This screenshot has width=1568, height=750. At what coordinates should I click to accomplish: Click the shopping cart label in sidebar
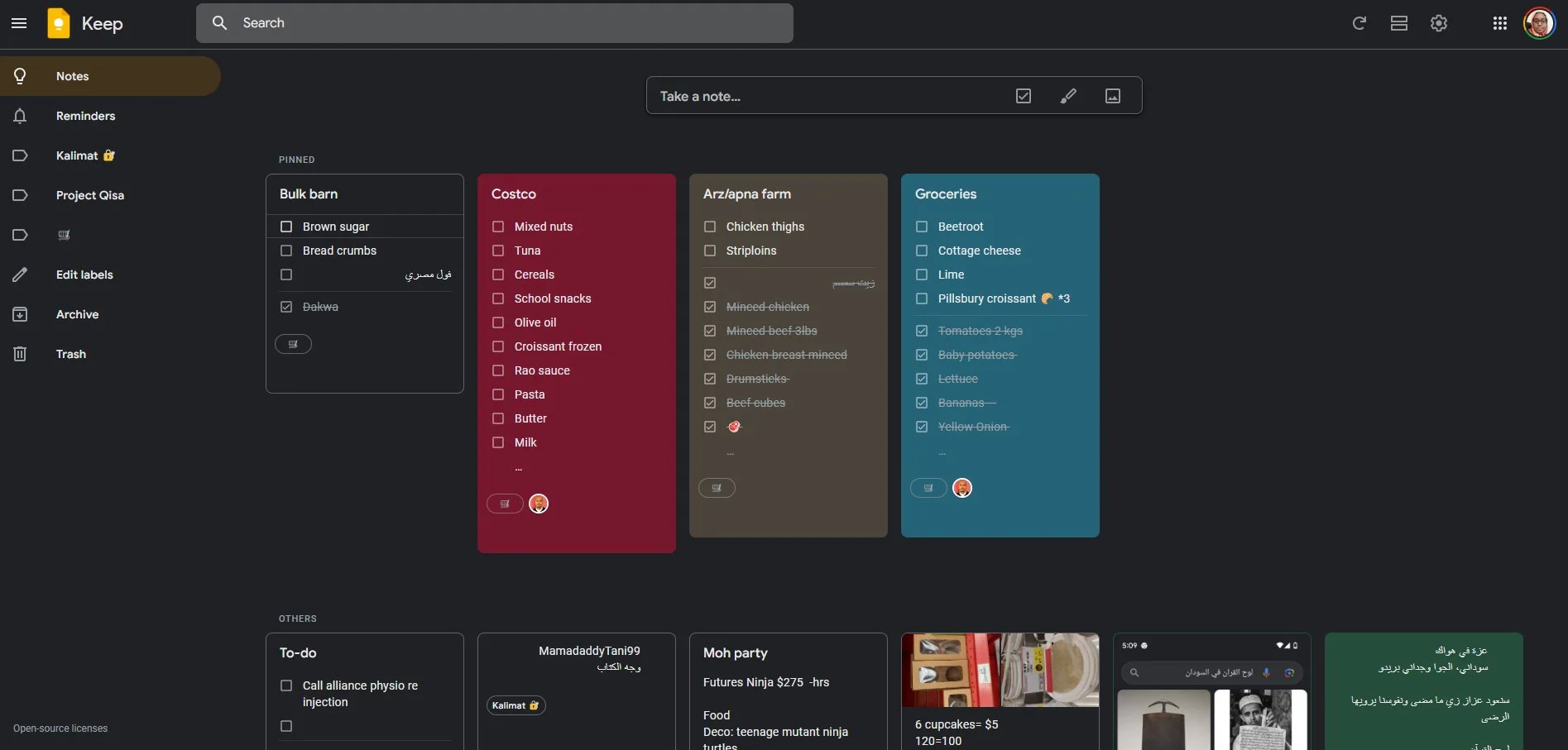click(110, 235)
